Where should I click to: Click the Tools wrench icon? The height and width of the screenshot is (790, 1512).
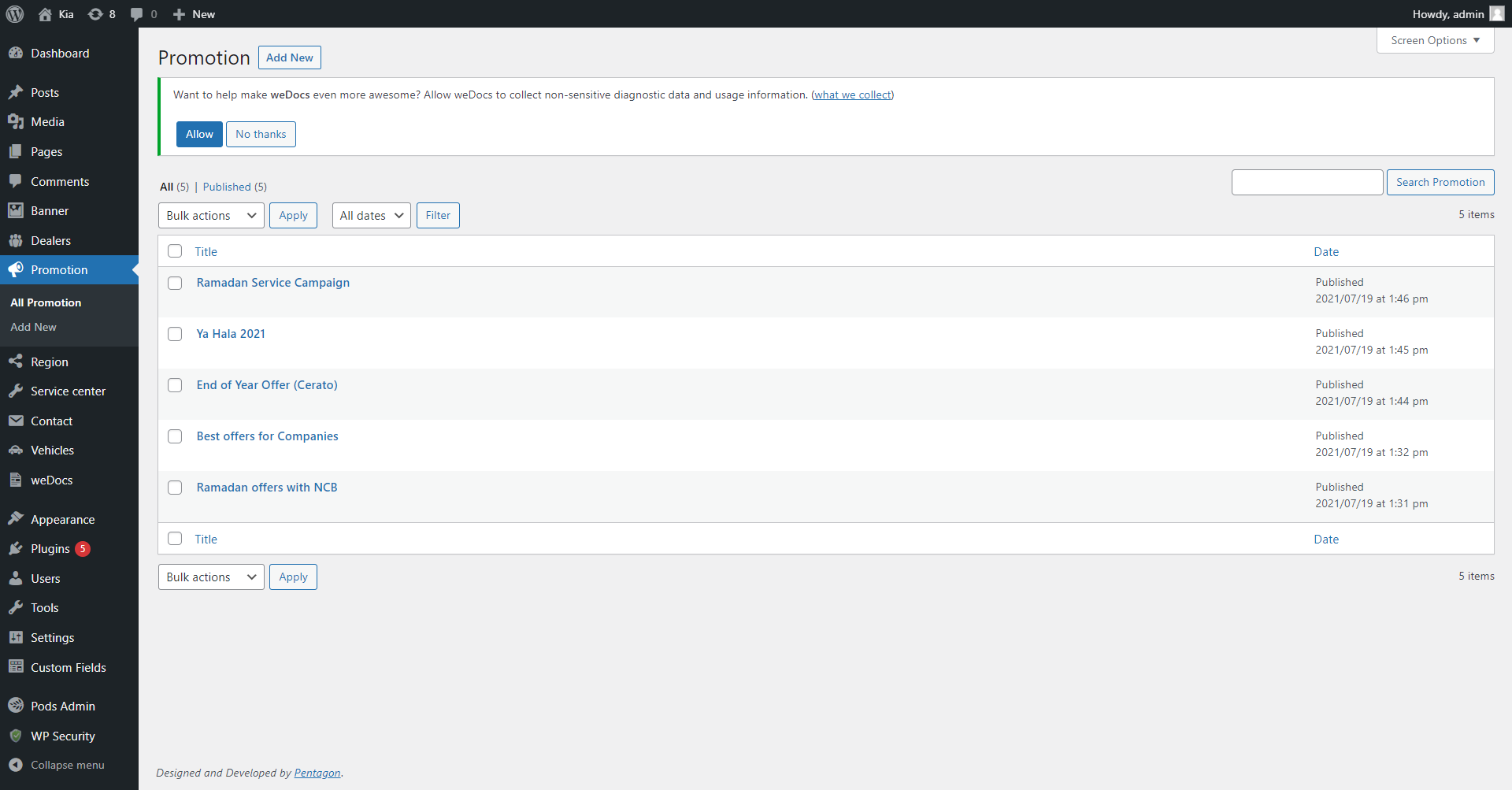16,607
